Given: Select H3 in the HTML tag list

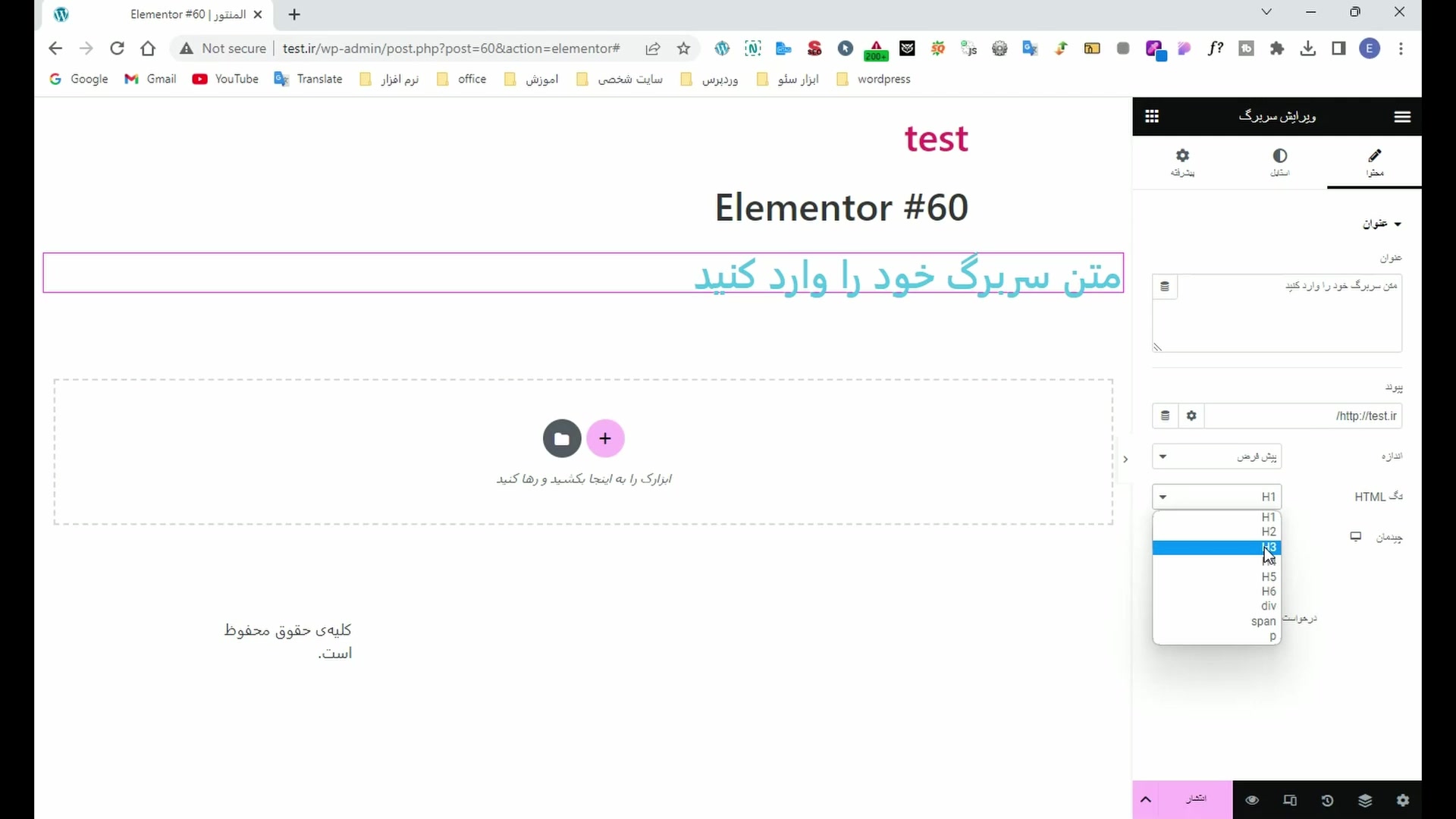Looking at the screenshot, I should [1217, 548].
